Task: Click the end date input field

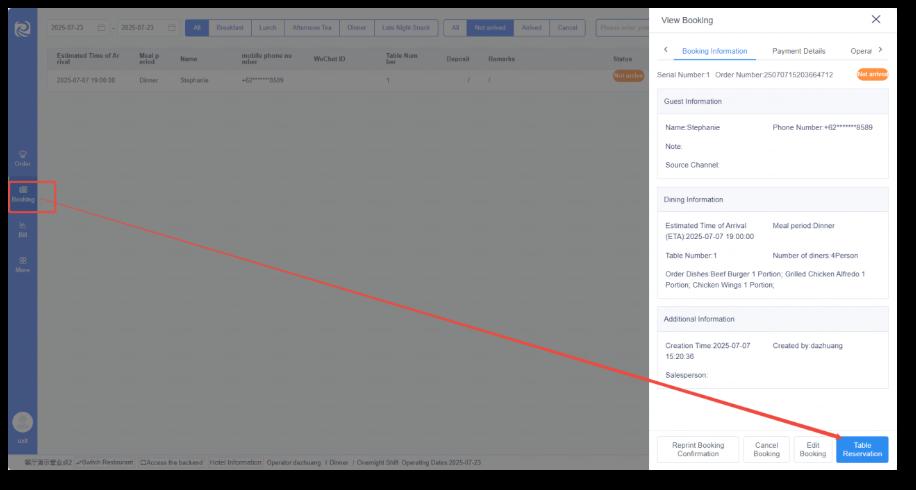Action: click(x=148, y=28)
